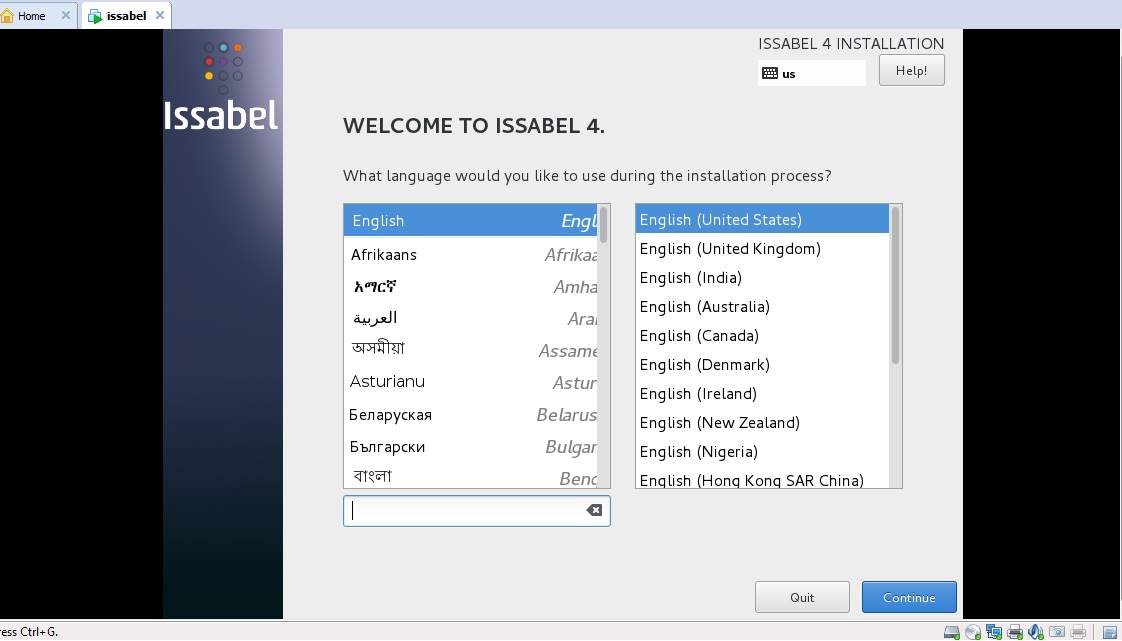Viewport: 1122px width, 641px height.
Task: Select English in the language list
Action: coord(471,220)
